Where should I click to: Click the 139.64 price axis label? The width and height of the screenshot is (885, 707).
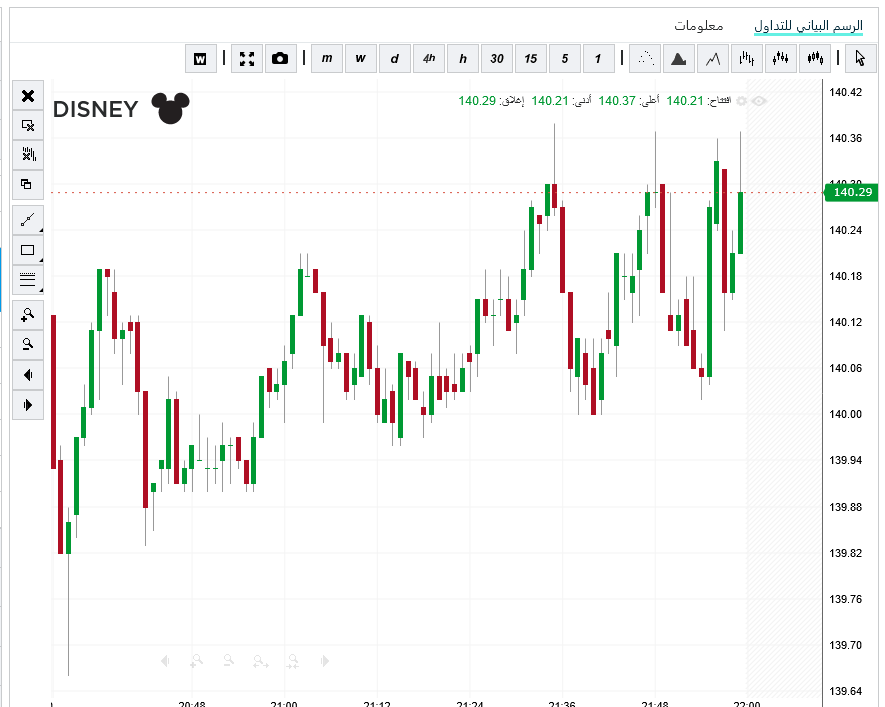coord(845,691)
